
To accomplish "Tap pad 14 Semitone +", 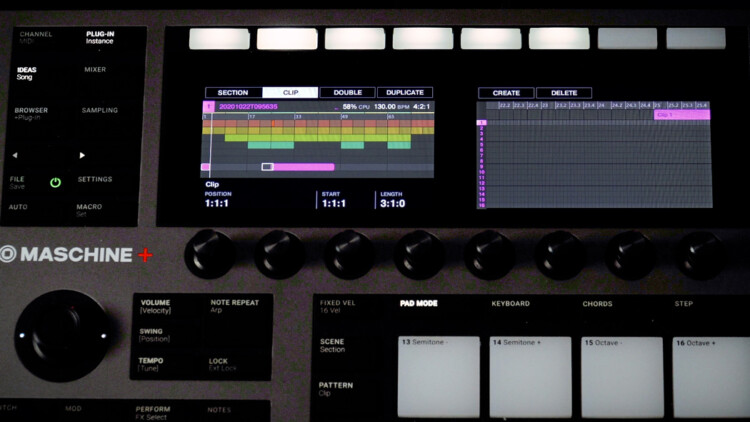I will [x=530, y=377].
